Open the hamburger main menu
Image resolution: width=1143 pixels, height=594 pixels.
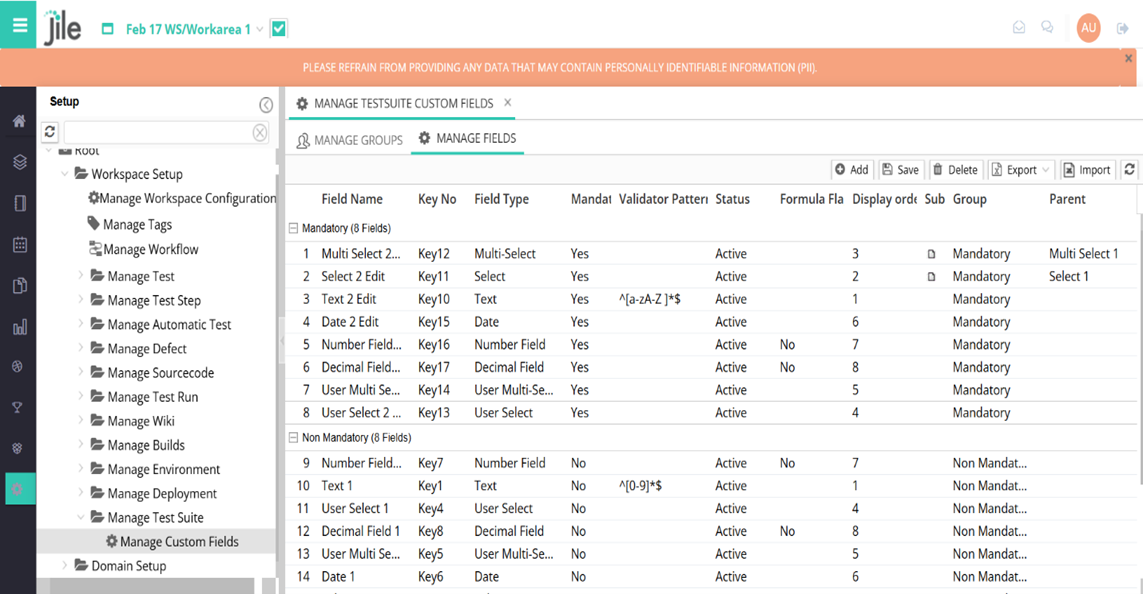click(x=18, y=25)
